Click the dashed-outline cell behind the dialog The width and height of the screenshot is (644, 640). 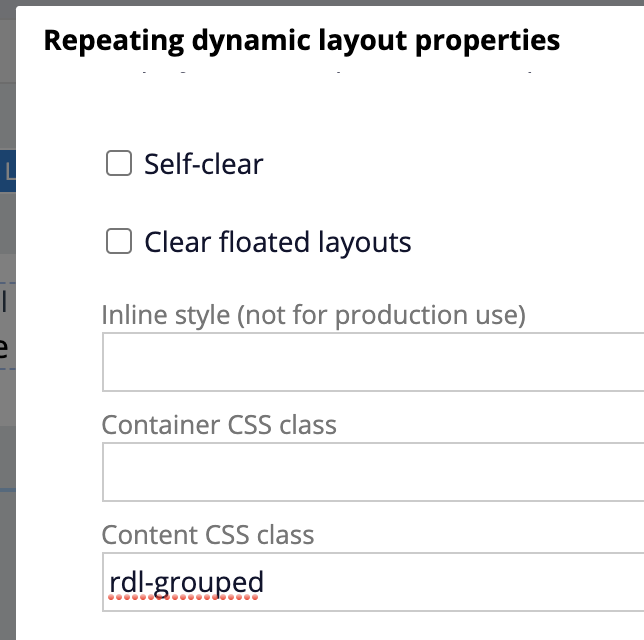(x=8, y=326)
